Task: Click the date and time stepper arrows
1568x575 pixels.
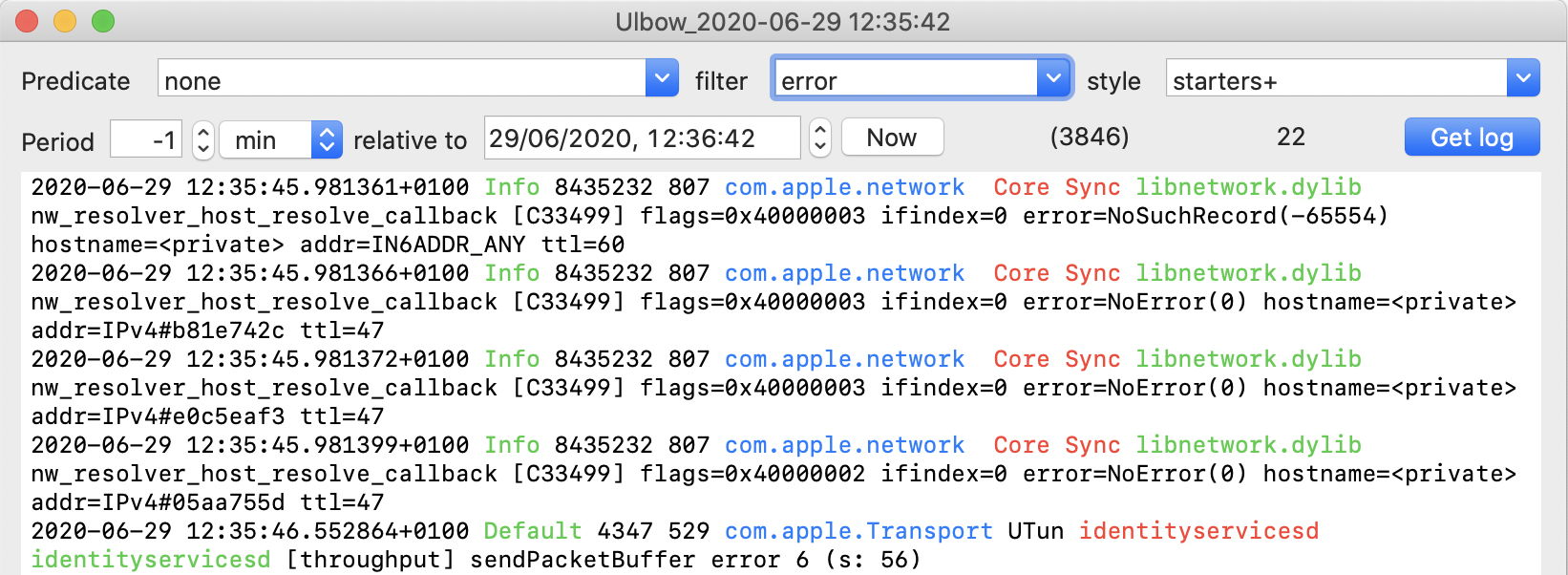Action: [819, 138]
